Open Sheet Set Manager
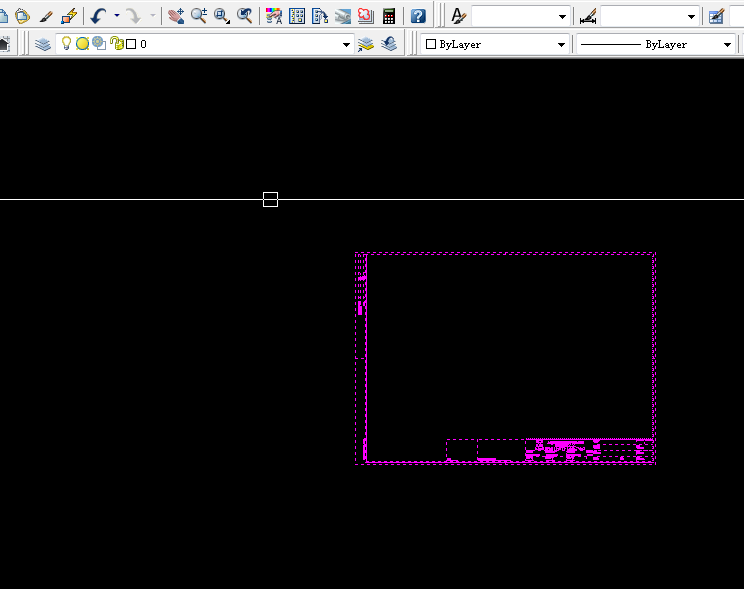The width and height of the screenshot is (744, 589). [x=343, y=16]
